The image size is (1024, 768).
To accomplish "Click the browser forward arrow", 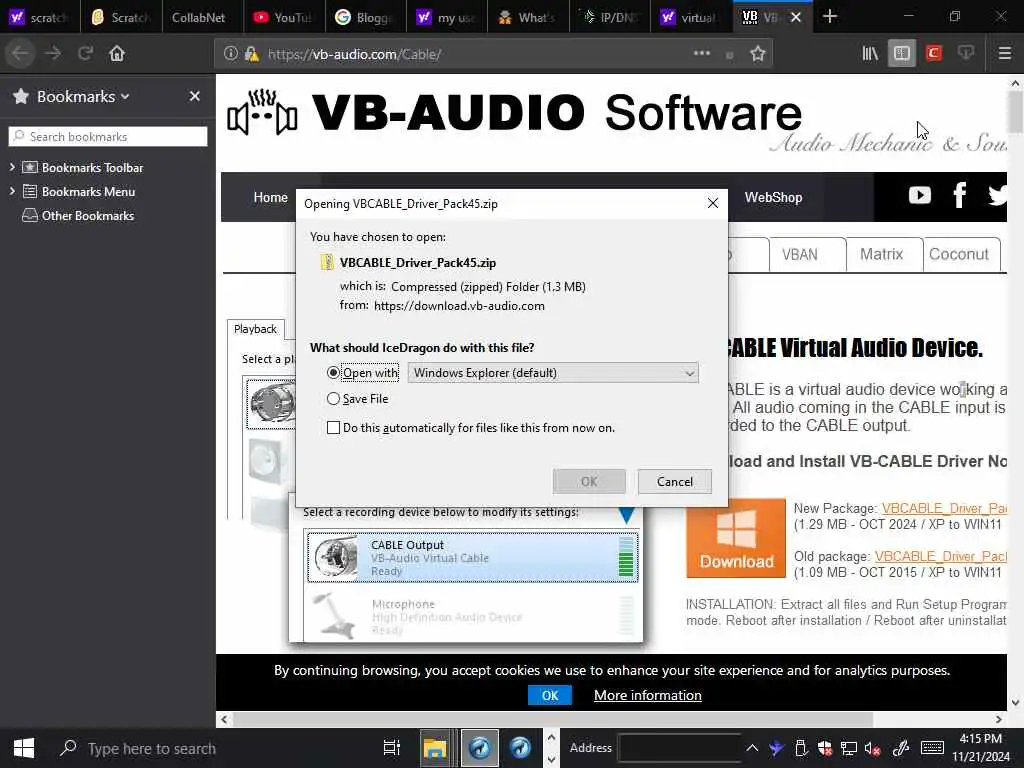I will pyautogui.click(x=53, y=54).
